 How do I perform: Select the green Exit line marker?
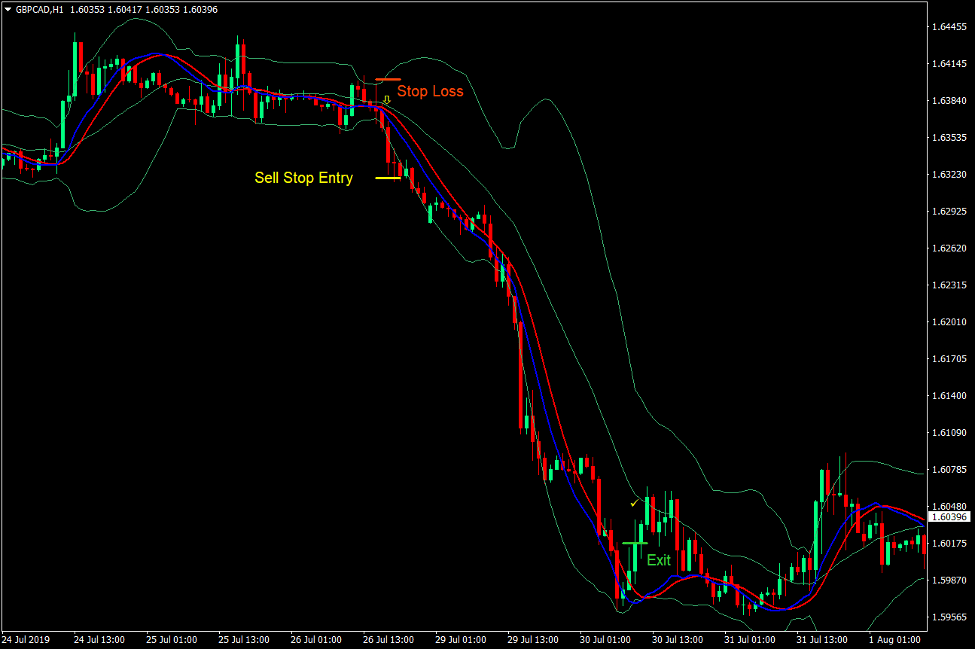tap(634, 543)
